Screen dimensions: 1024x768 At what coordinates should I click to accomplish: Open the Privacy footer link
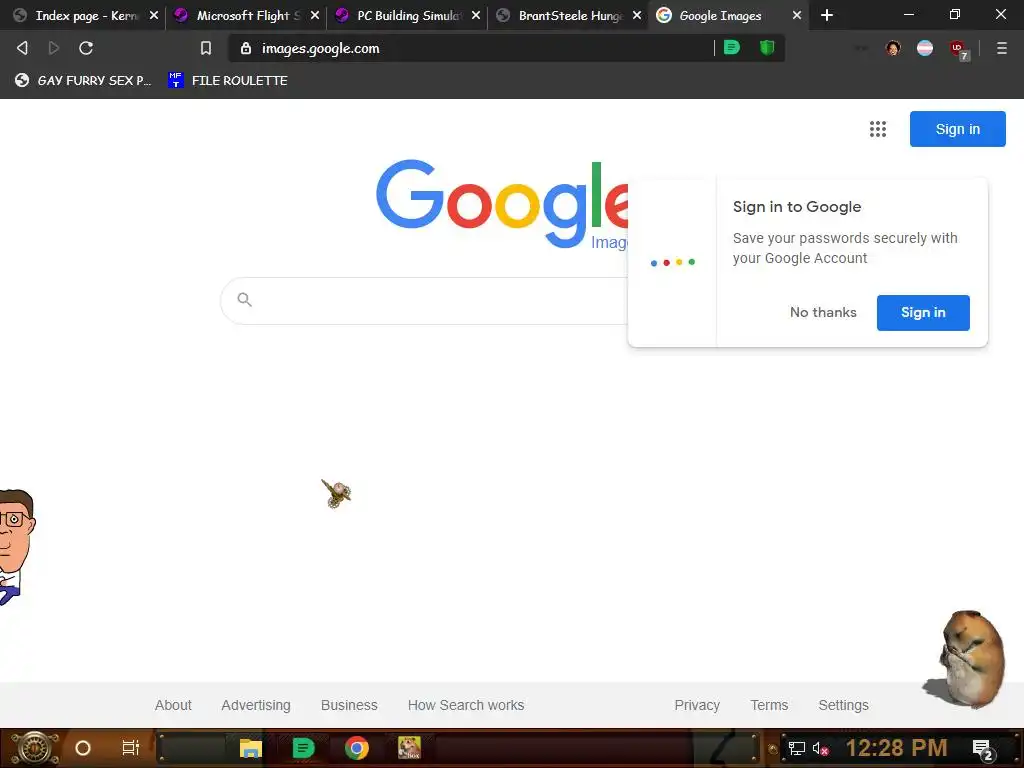(x=697, y=705)
